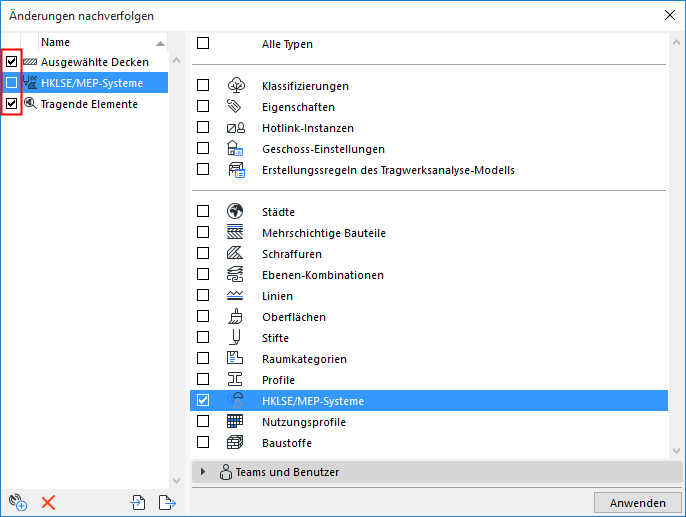Check the Nutzungsprofile checkbox
The image size is (686, 517).
[203, 421]
